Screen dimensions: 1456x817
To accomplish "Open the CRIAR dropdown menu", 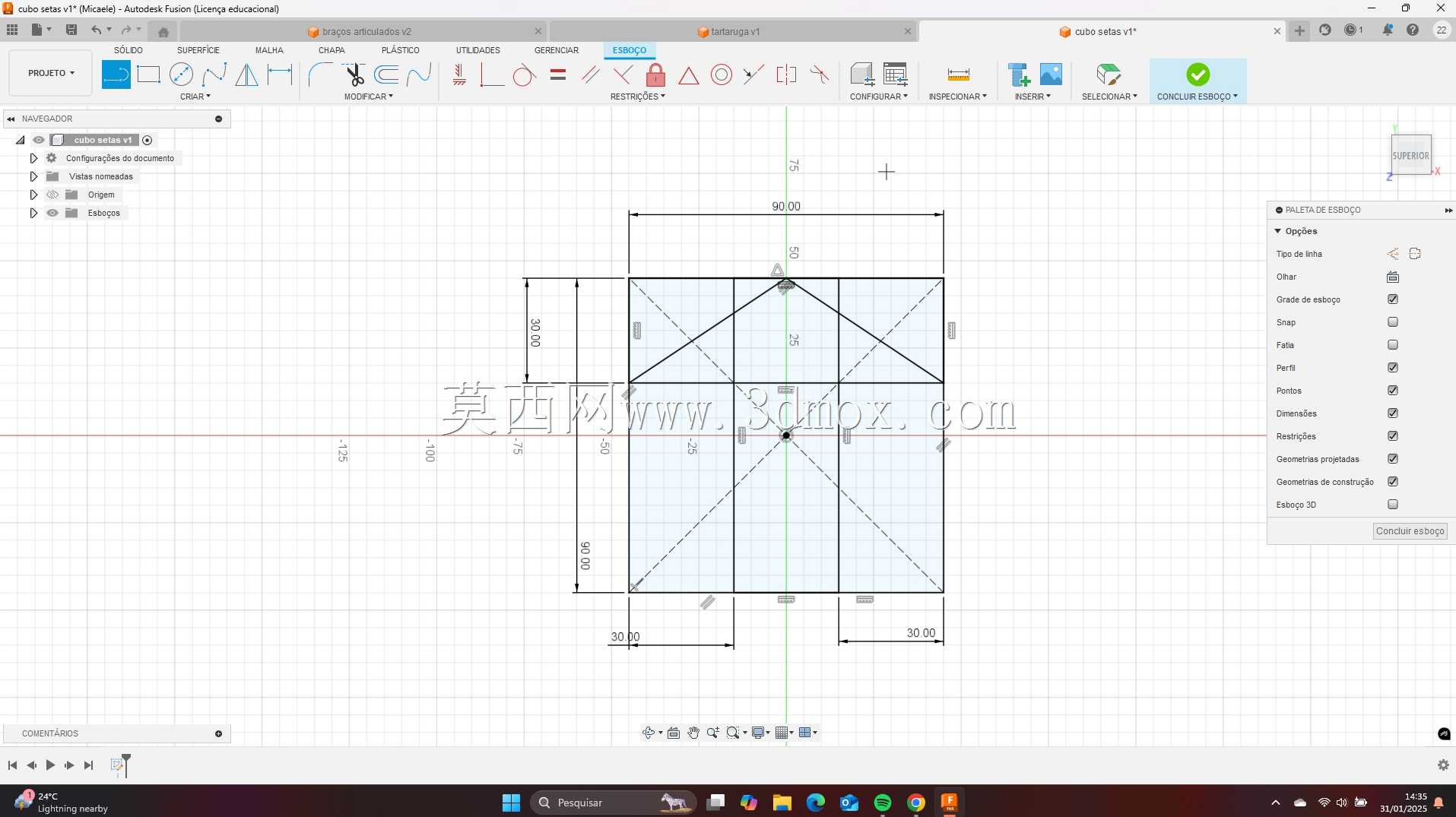I will click(195, 97).
